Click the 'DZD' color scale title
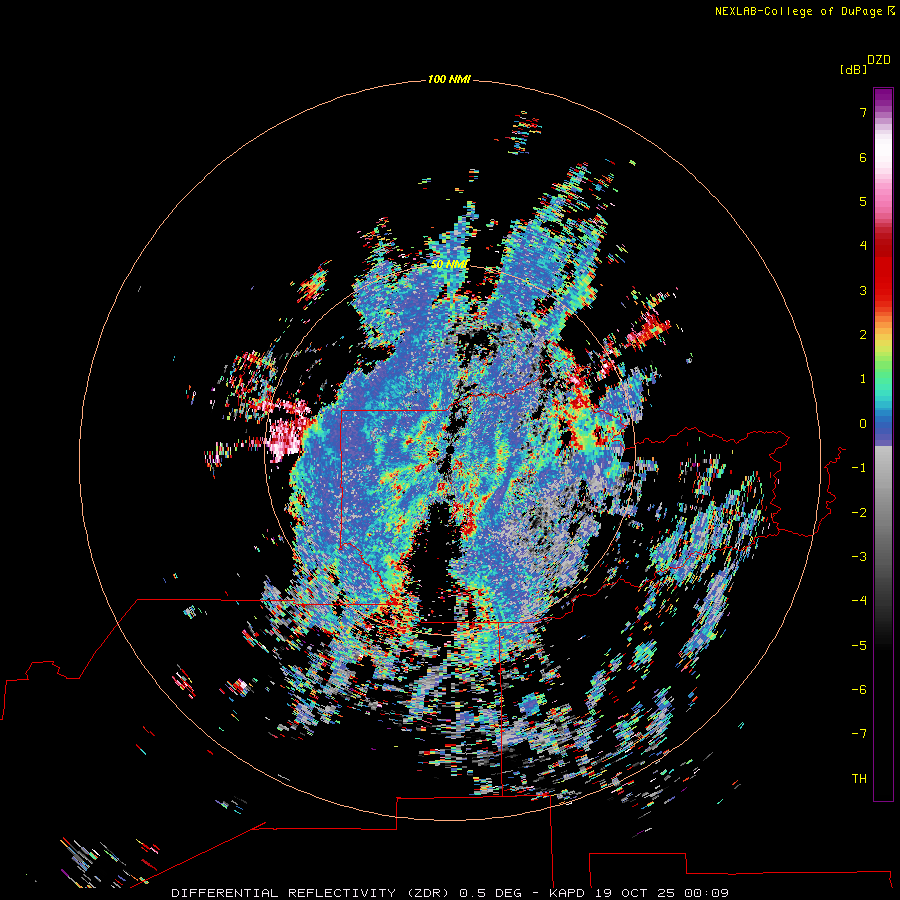The image size is (900, 900). pyautogui.click(x=879, y=60)
